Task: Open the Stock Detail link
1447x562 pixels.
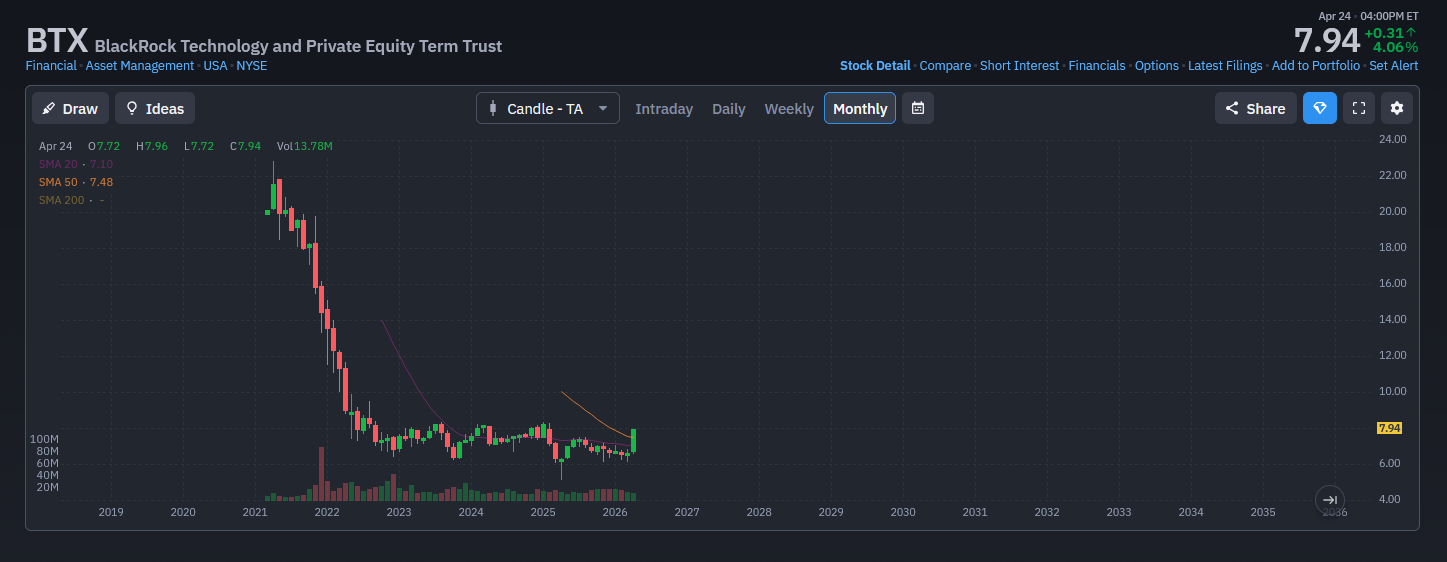Action: 875,66
